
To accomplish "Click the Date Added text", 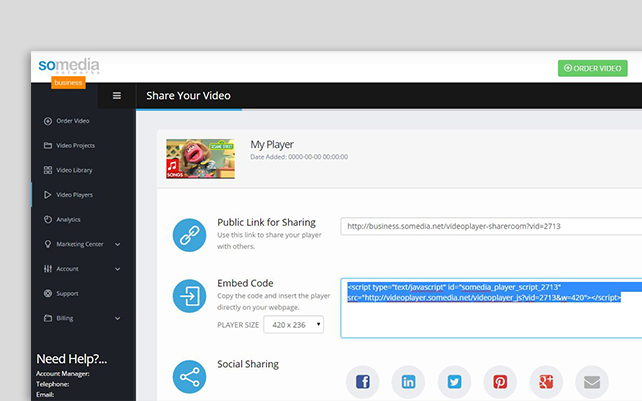I will (x=299, y=157).
